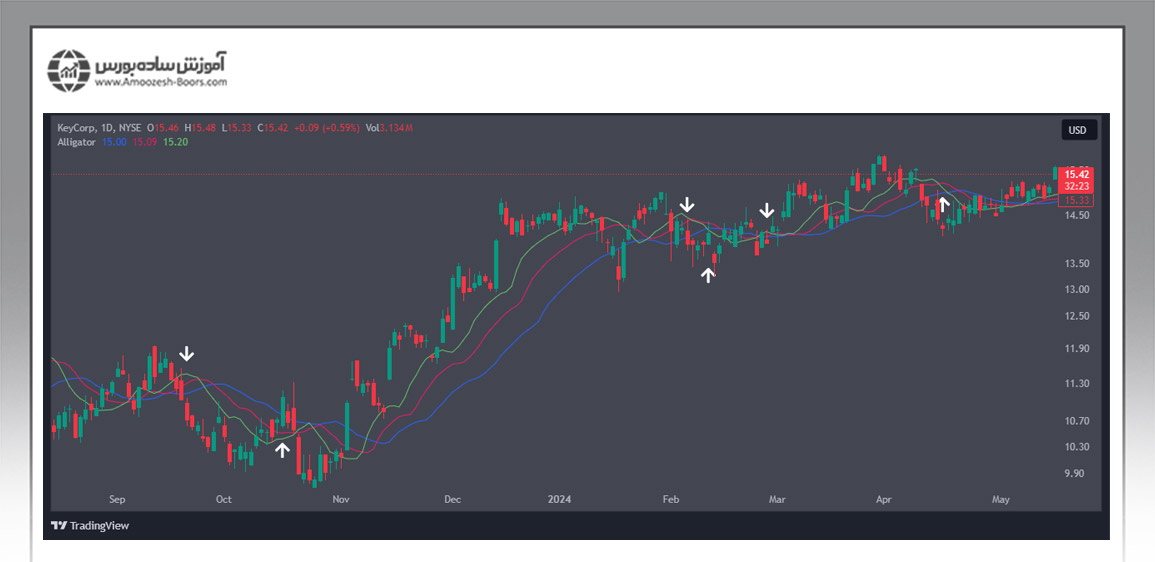The image size is (1155, 562).
Task: Click the up arrow marker in mid-February
Action: point(708,275)
